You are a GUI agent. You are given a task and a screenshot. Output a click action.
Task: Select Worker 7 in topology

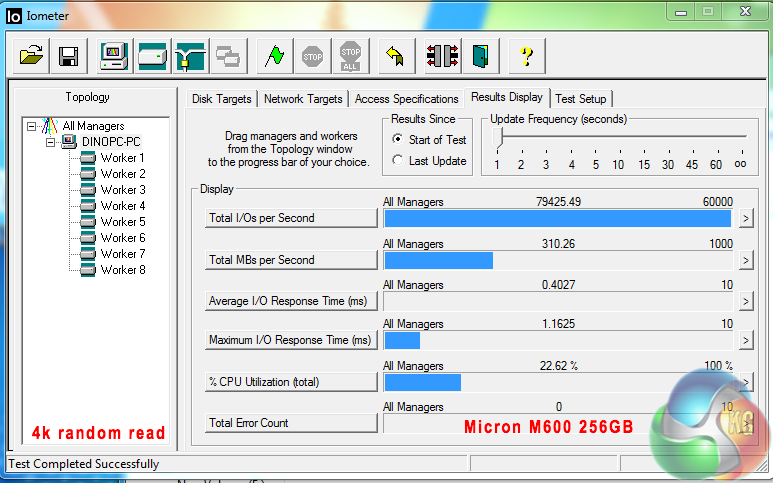pyautogui.click(x=123, y=254)
